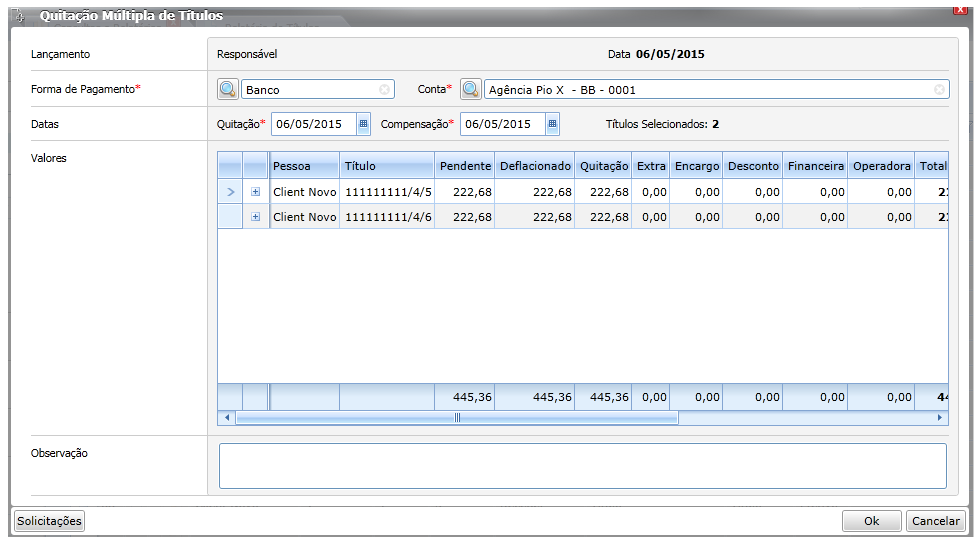
Task: Click Encargo 0,00 in row 111111111/4/5
Action: (x=696, y=192)
